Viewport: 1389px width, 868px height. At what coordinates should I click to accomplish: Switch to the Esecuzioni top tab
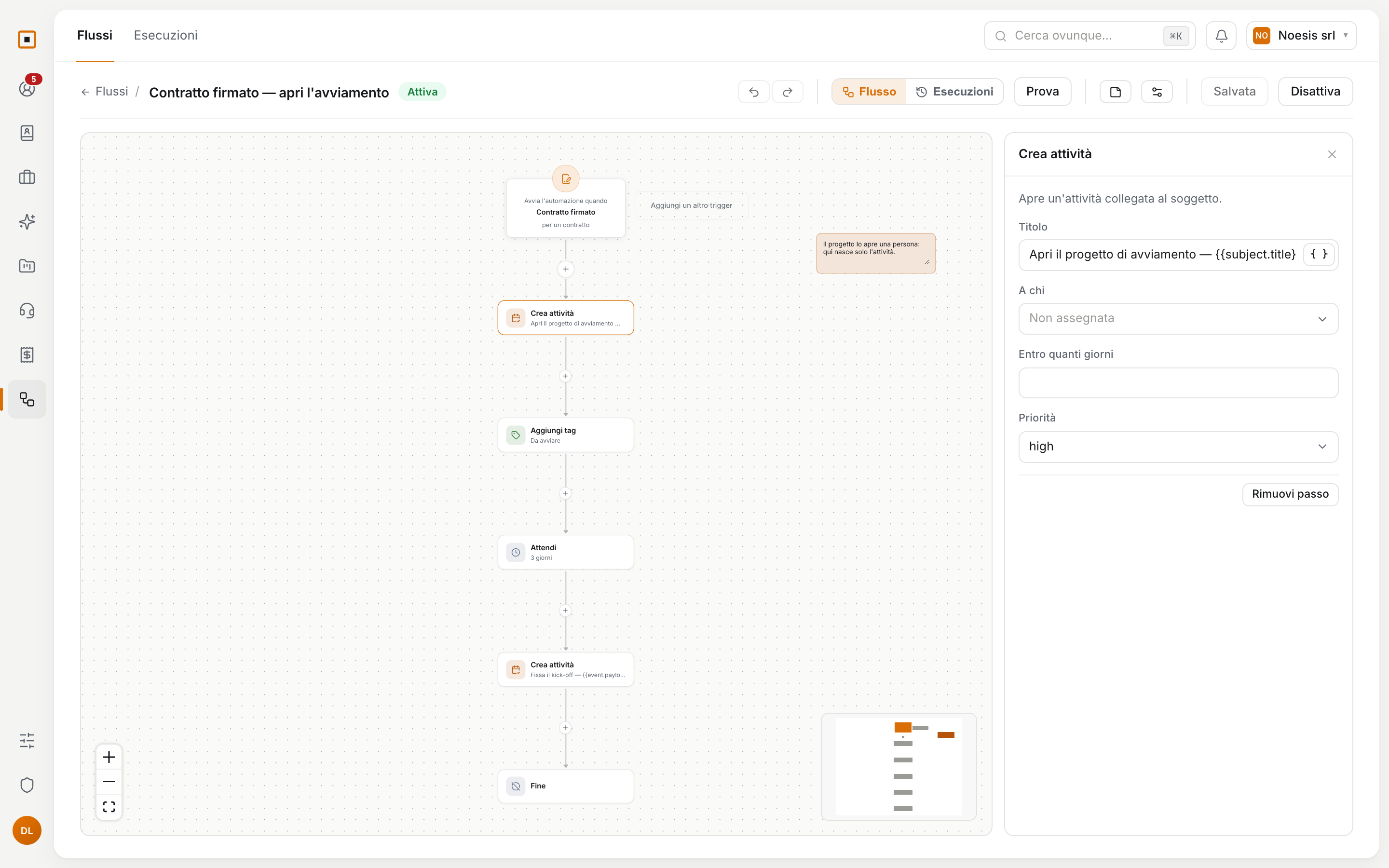165,36
